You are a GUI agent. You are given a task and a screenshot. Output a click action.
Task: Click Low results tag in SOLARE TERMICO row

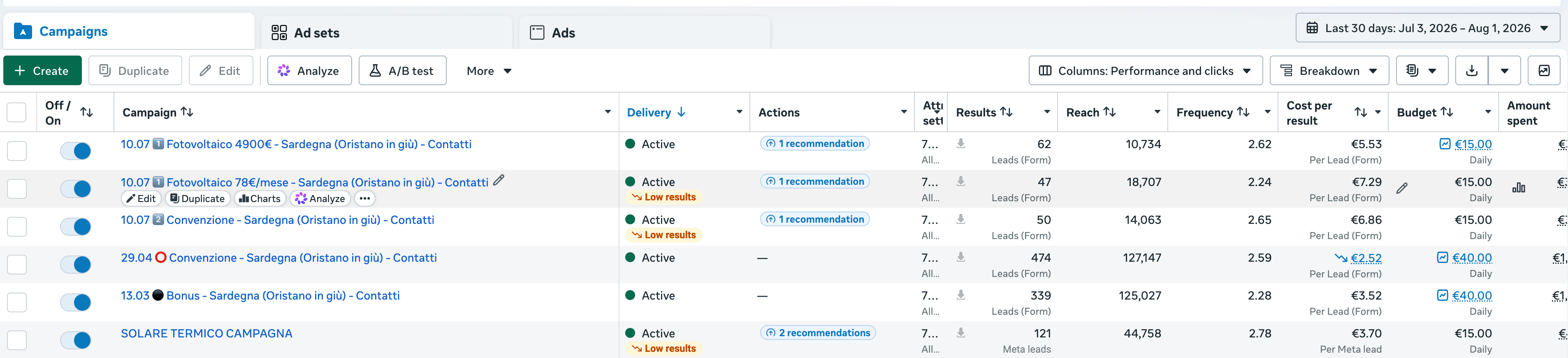pos(663,348)
